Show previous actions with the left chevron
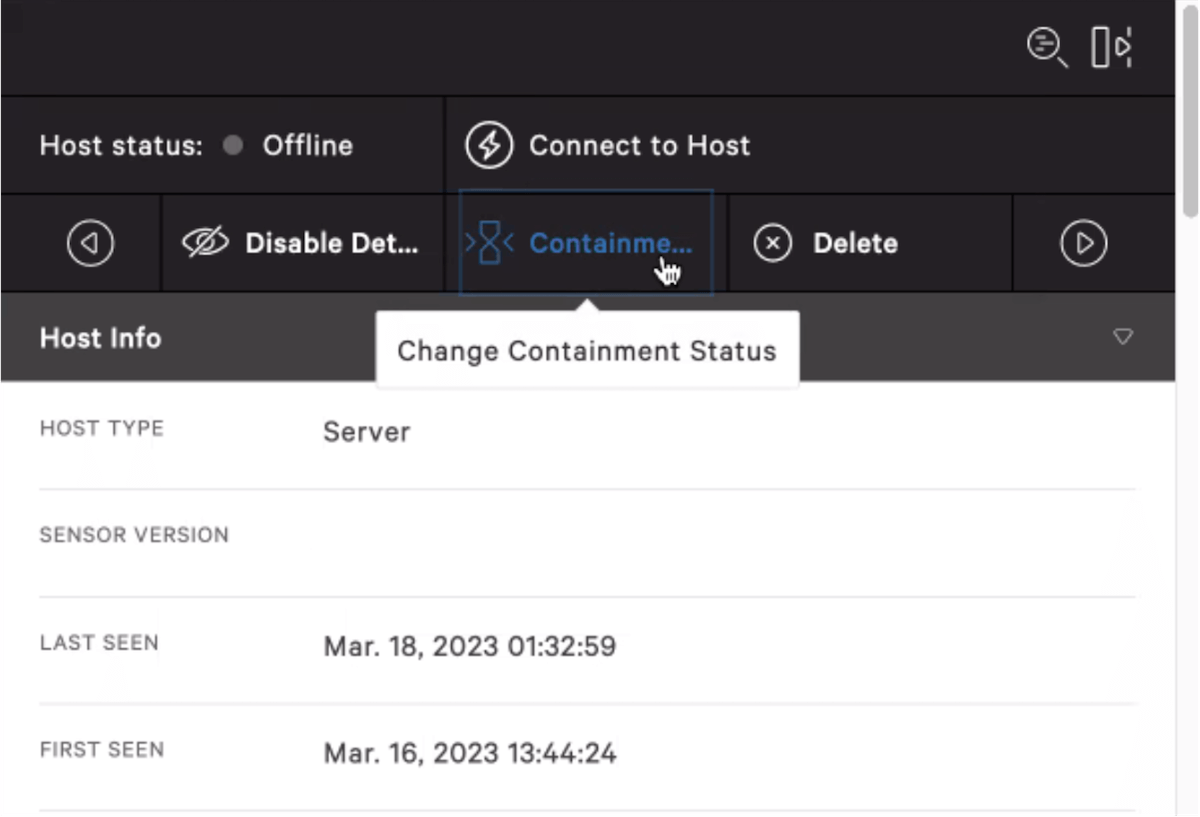This screenshot has height=817, width=1200. (x=91, y=242)
